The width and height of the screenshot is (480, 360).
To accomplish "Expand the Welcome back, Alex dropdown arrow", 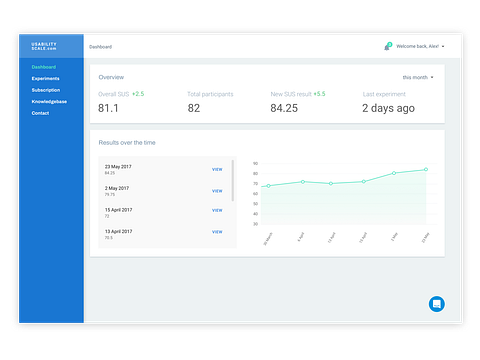I will tap(443, 47).
